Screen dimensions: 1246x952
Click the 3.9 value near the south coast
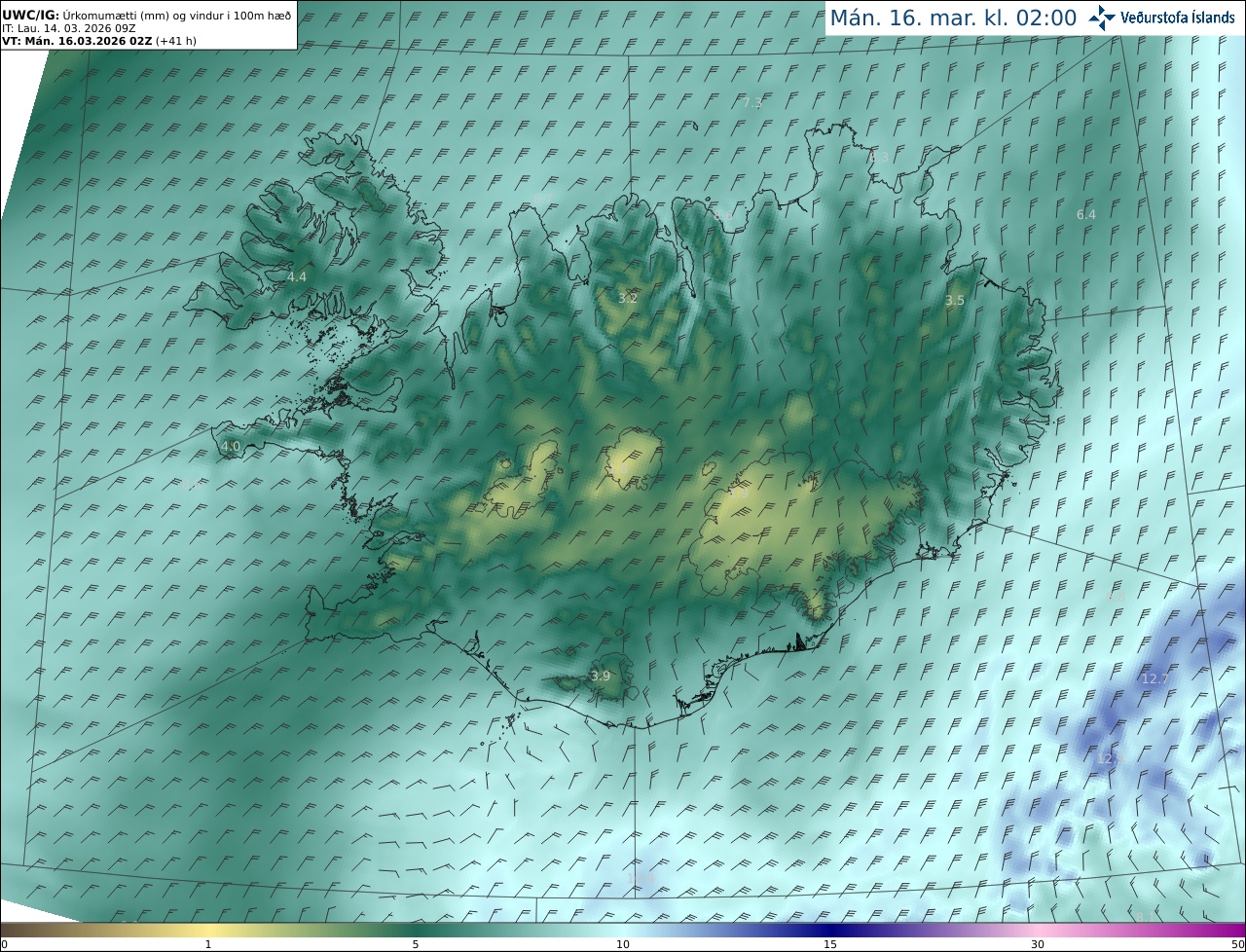click(601, 677)
